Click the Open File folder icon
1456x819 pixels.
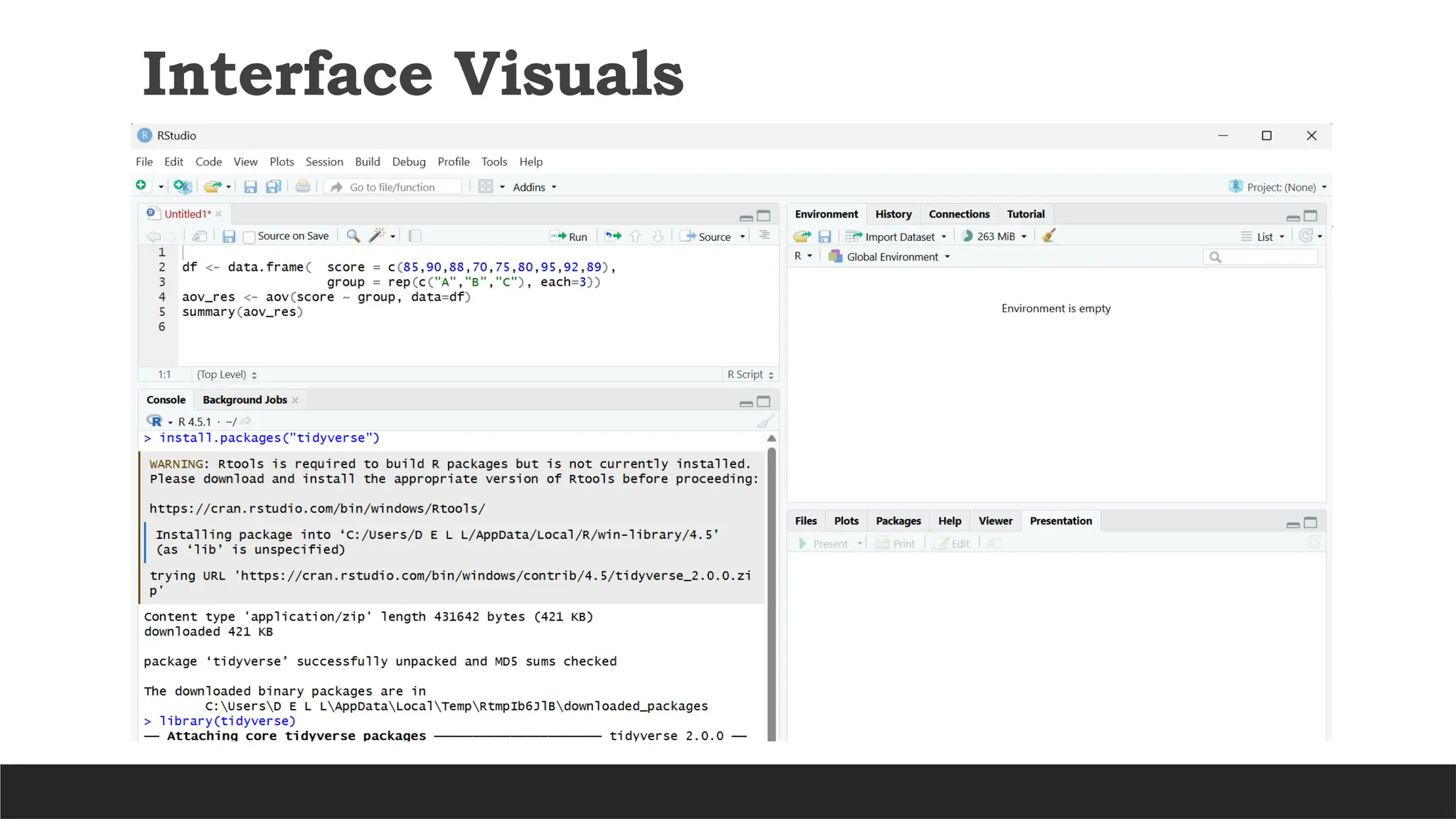point(212,186)
